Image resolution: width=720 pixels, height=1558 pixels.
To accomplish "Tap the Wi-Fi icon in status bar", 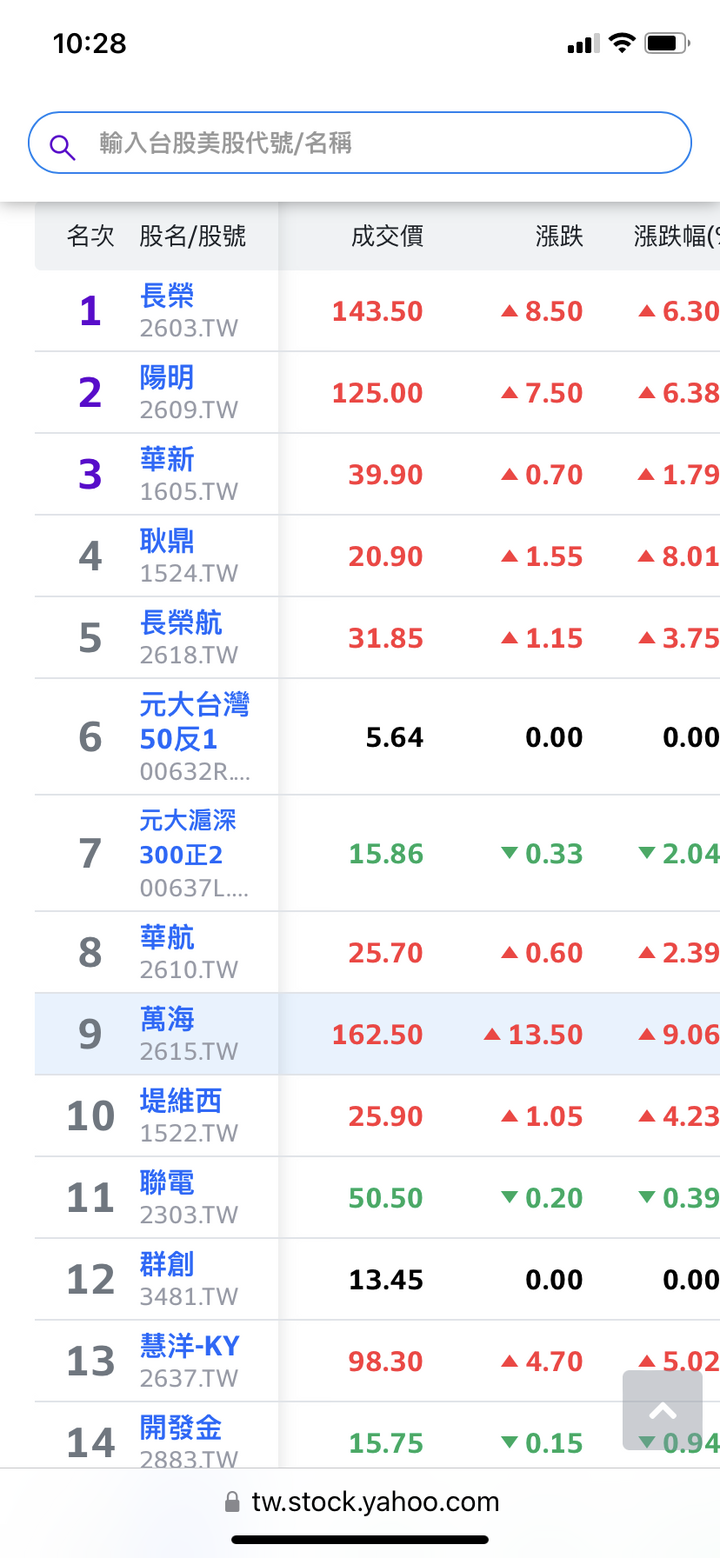I will [622, 44].
